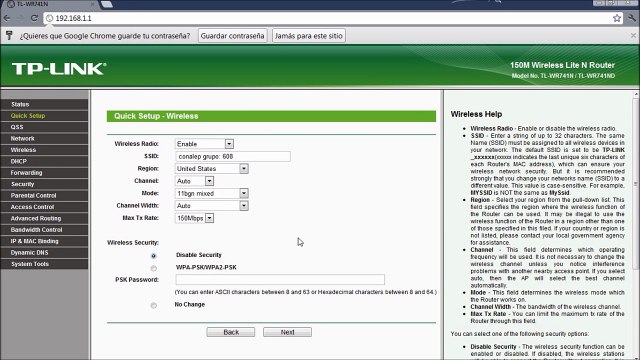Open Access Control settings

tap(44, 207)
